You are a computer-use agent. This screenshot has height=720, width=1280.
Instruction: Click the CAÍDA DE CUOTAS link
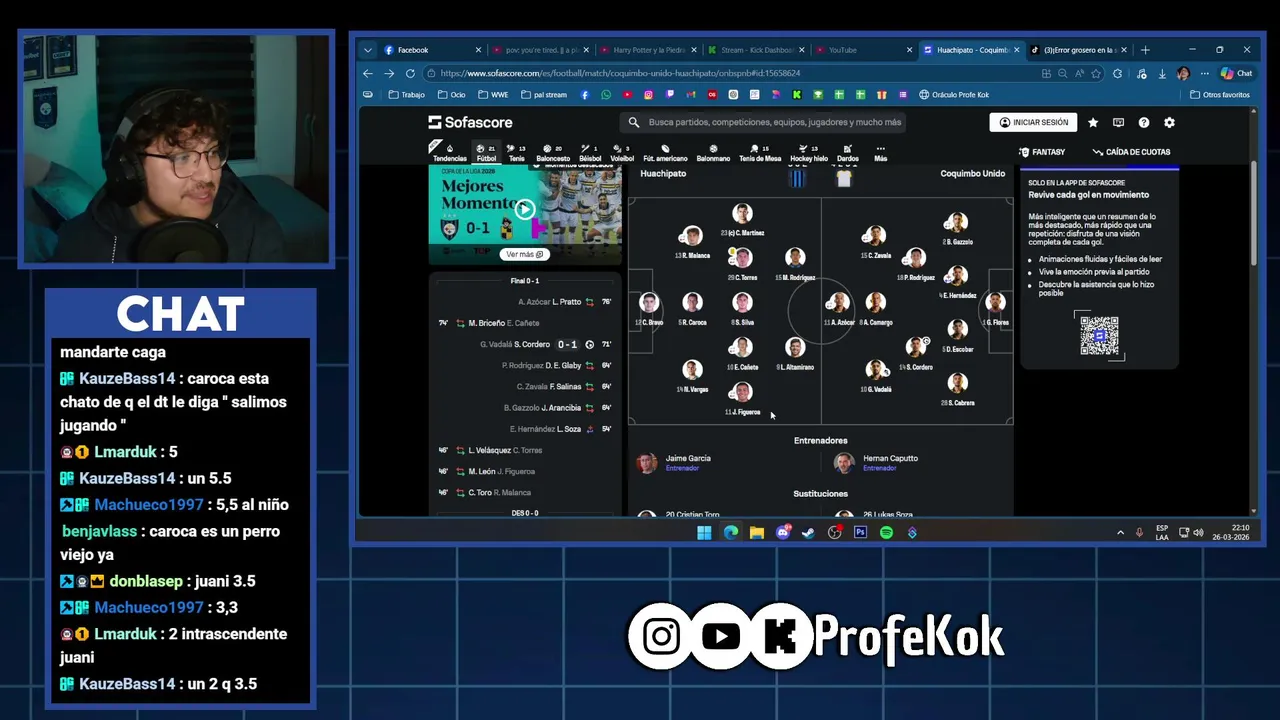pos(1131,152)
